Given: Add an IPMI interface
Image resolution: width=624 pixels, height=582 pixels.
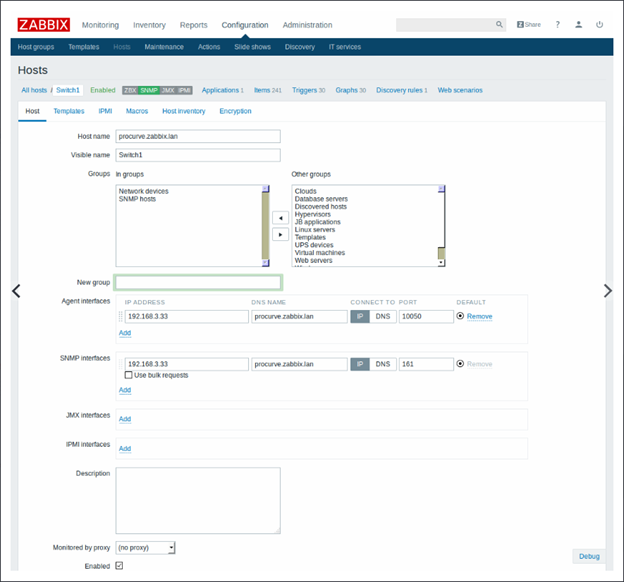Looking at the screenshot, I should (125, 448).
